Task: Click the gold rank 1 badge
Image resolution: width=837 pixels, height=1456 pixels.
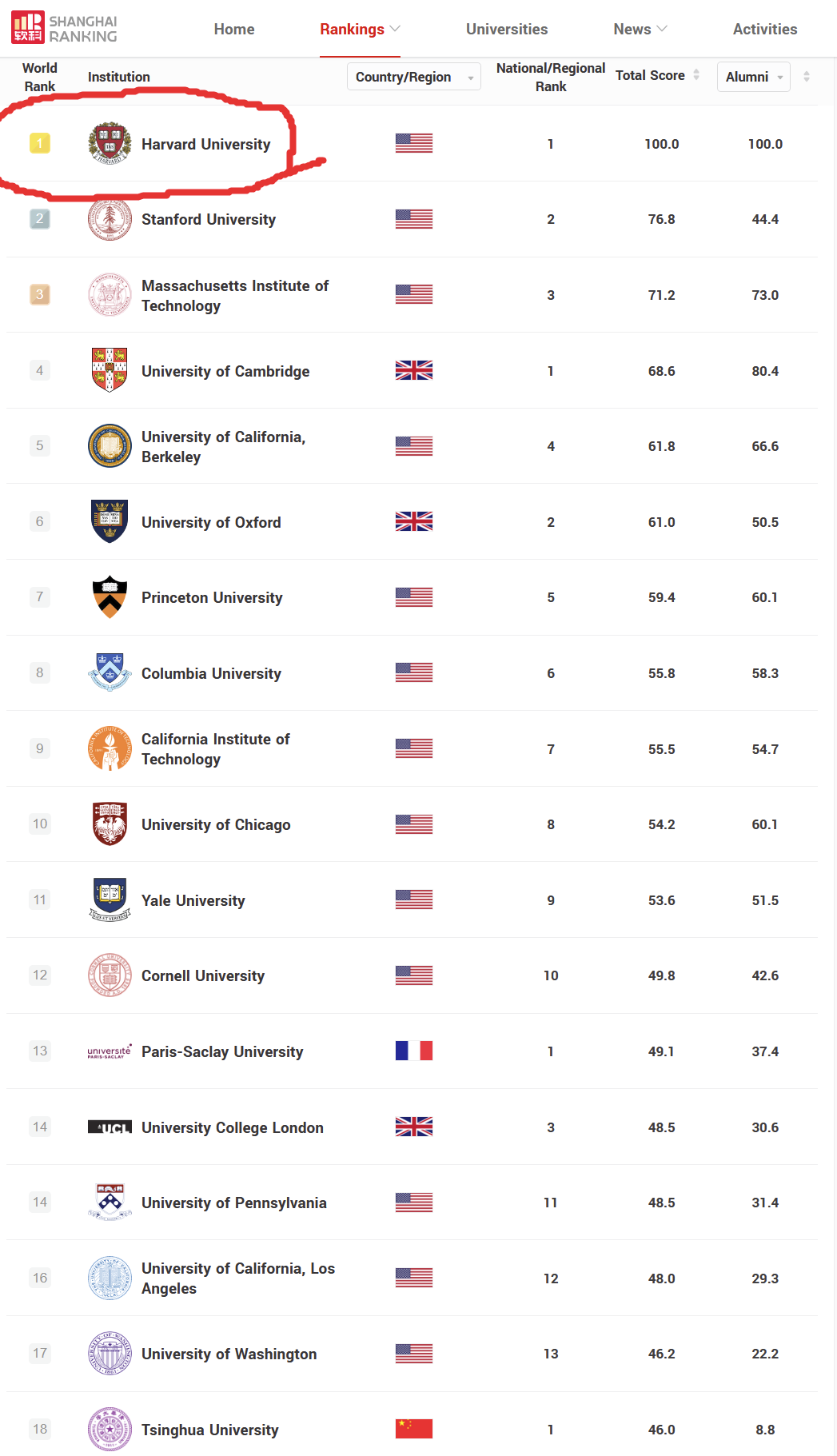Action: click(x=40, y=144)
